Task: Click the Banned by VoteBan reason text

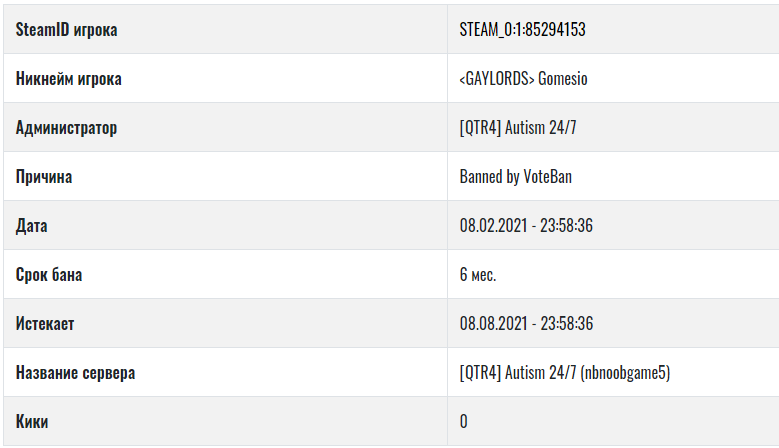Action: tap(515, 177)
